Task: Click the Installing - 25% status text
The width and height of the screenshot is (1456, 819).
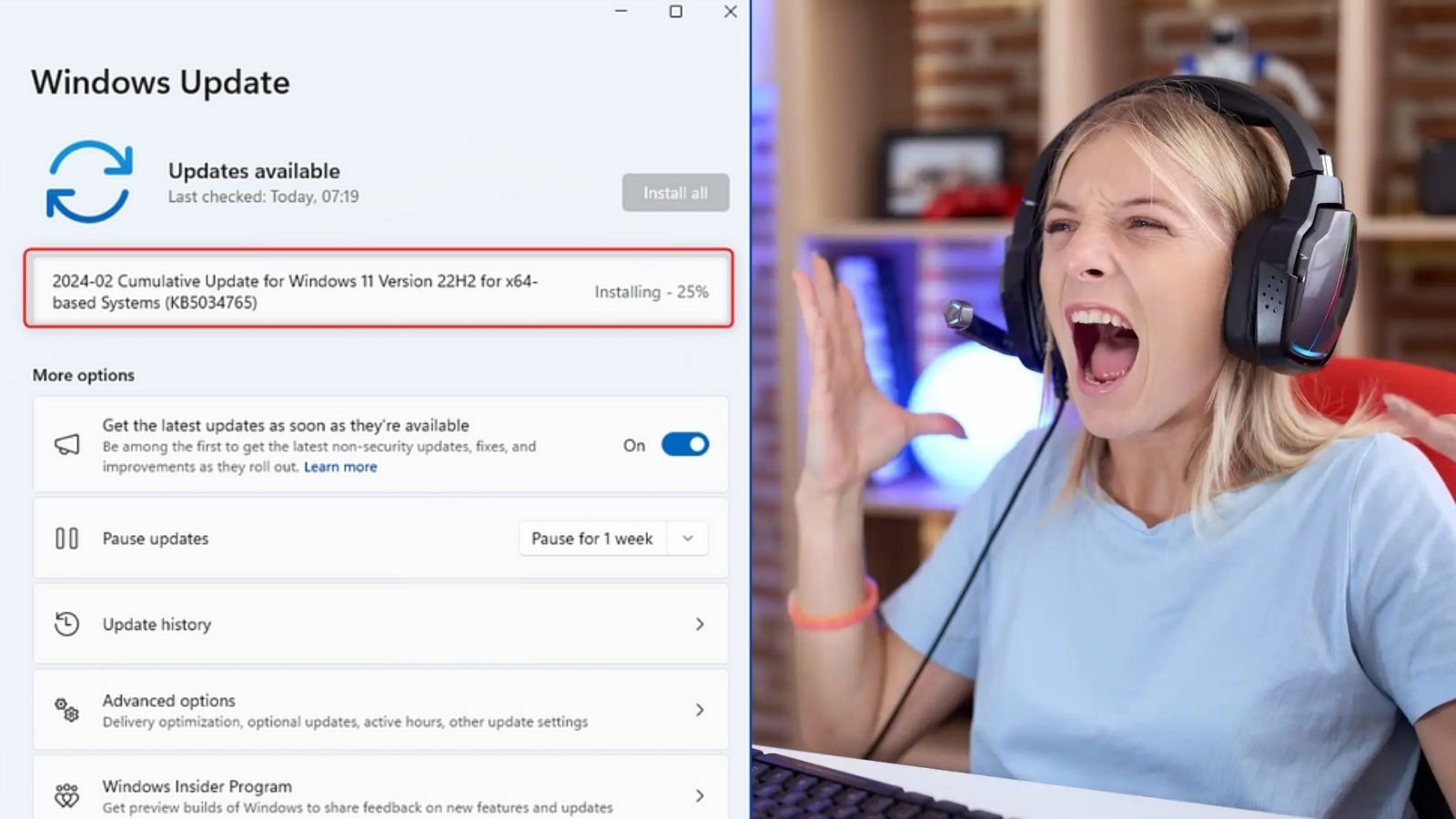Action: click(x=652, y=292)
